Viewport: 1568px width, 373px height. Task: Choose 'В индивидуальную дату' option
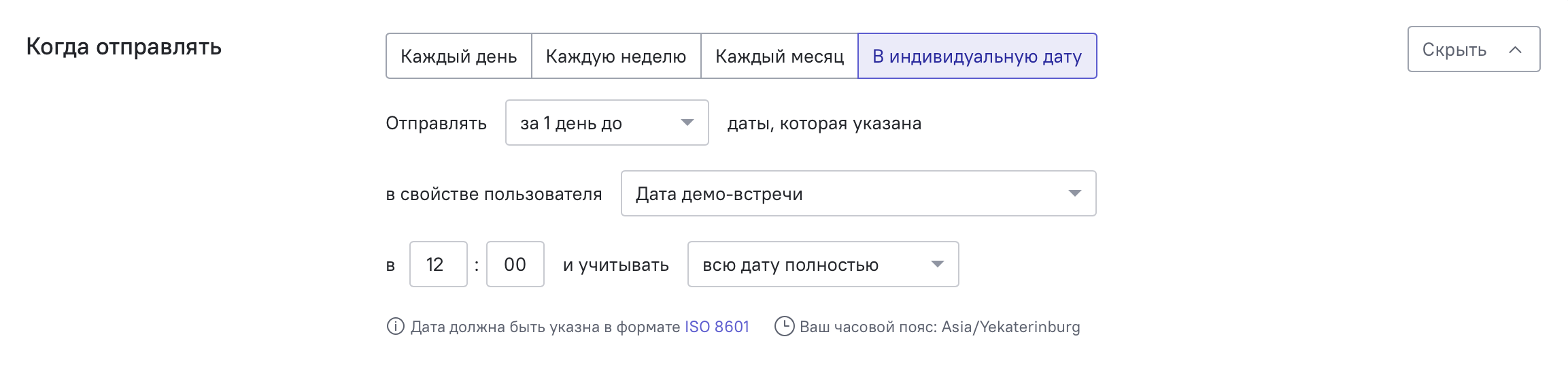(977, 56)
